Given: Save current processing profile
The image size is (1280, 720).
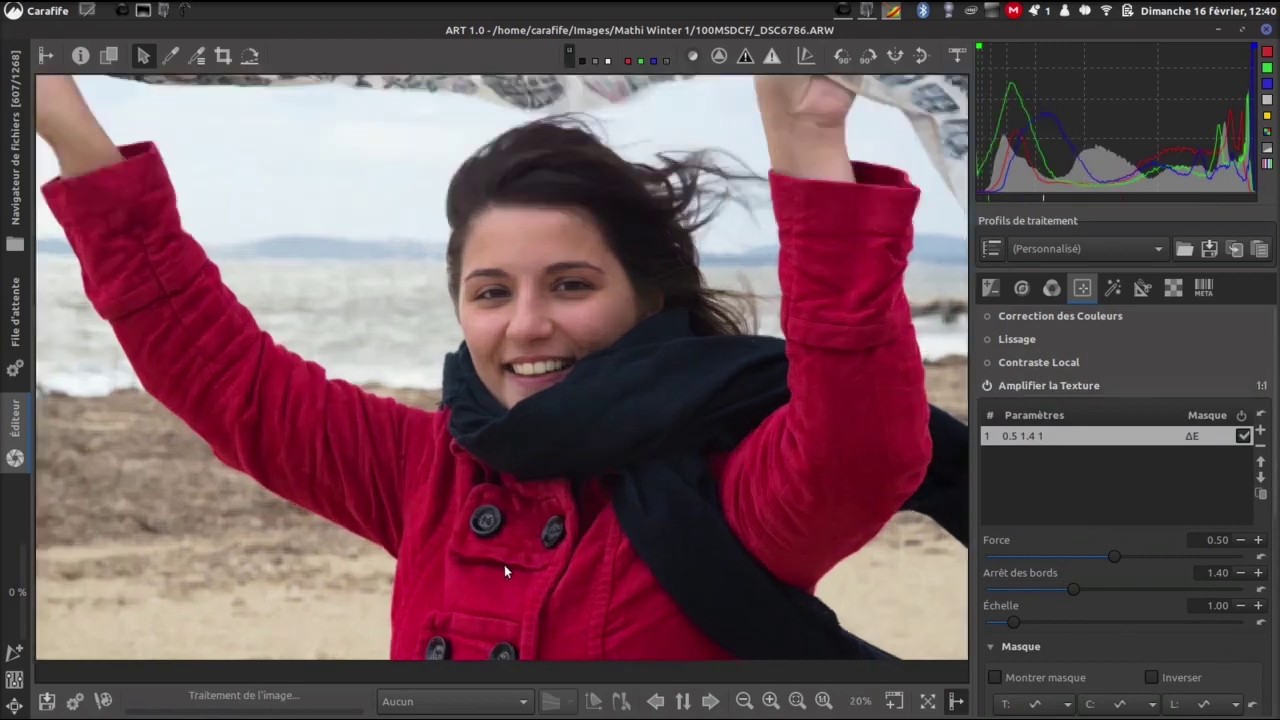Looking at the screenshot, I should 1209,249.
